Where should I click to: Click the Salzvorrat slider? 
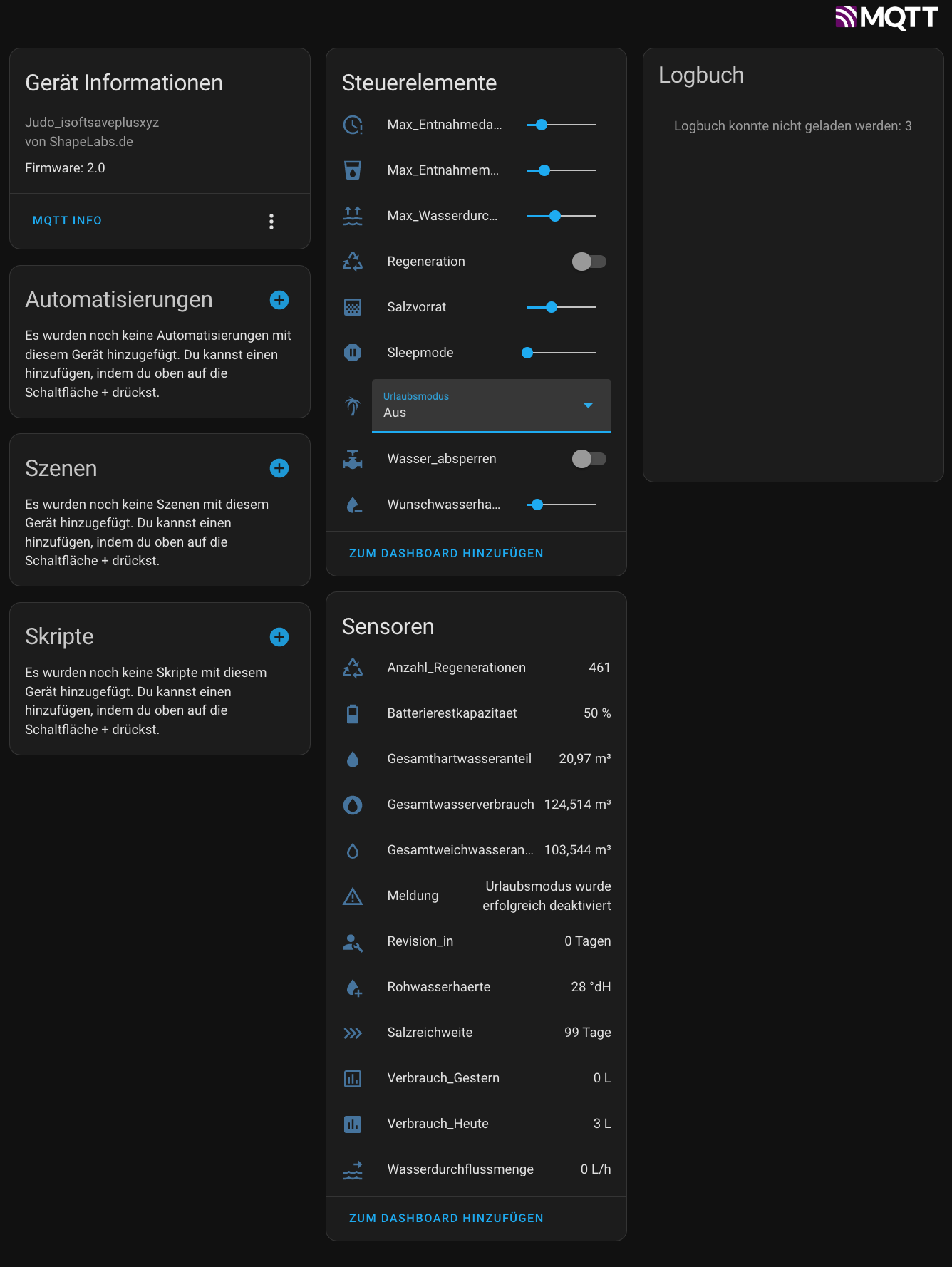pyautogui.click(x=562, y=307)
